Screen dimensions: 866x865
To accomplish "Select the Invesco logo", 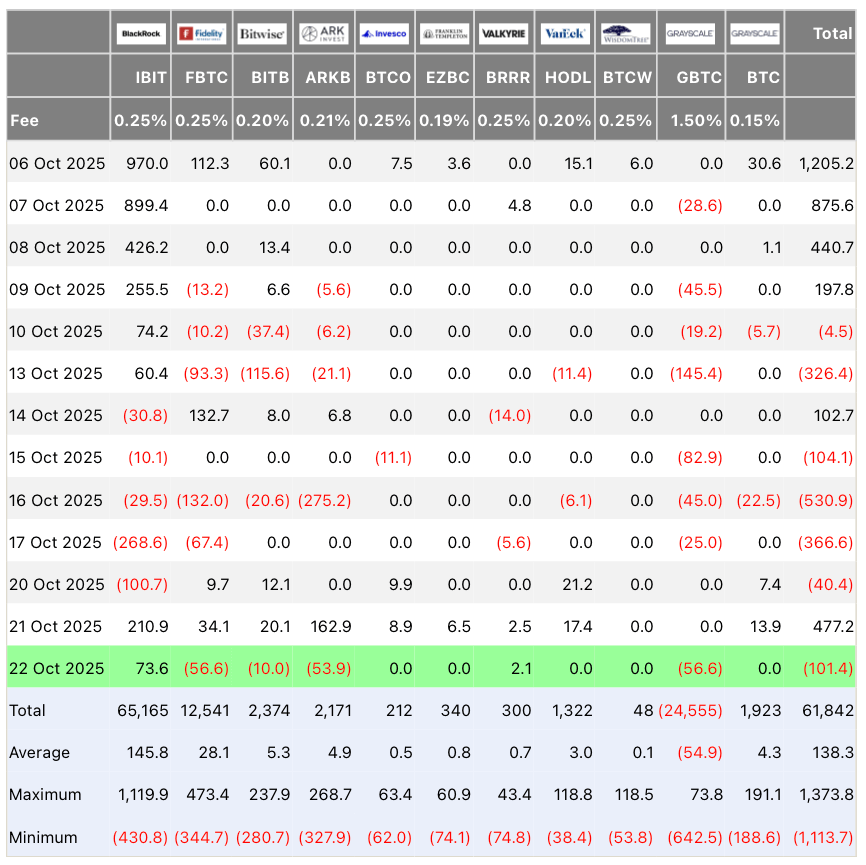I will coord(384,34).
